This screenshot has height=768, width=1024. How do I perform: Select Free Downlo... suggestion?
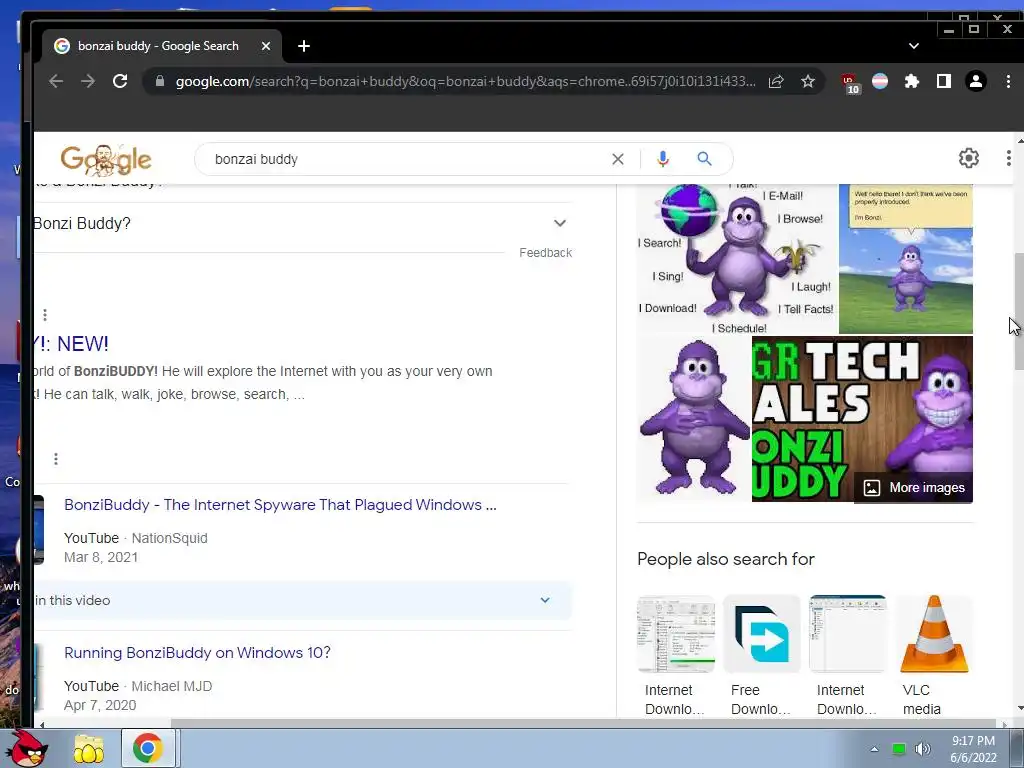tap(761, 656)
